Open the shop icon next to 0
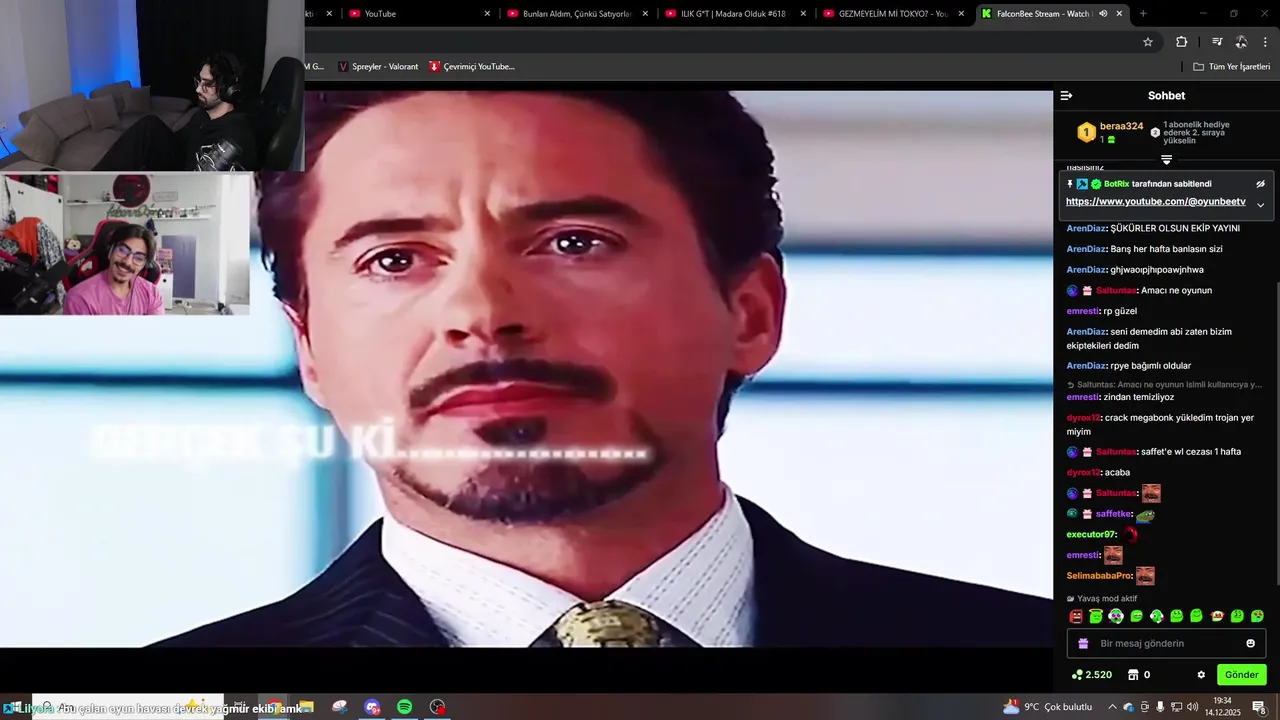Screen dimensions: 1280x720 click(1133, 675)
